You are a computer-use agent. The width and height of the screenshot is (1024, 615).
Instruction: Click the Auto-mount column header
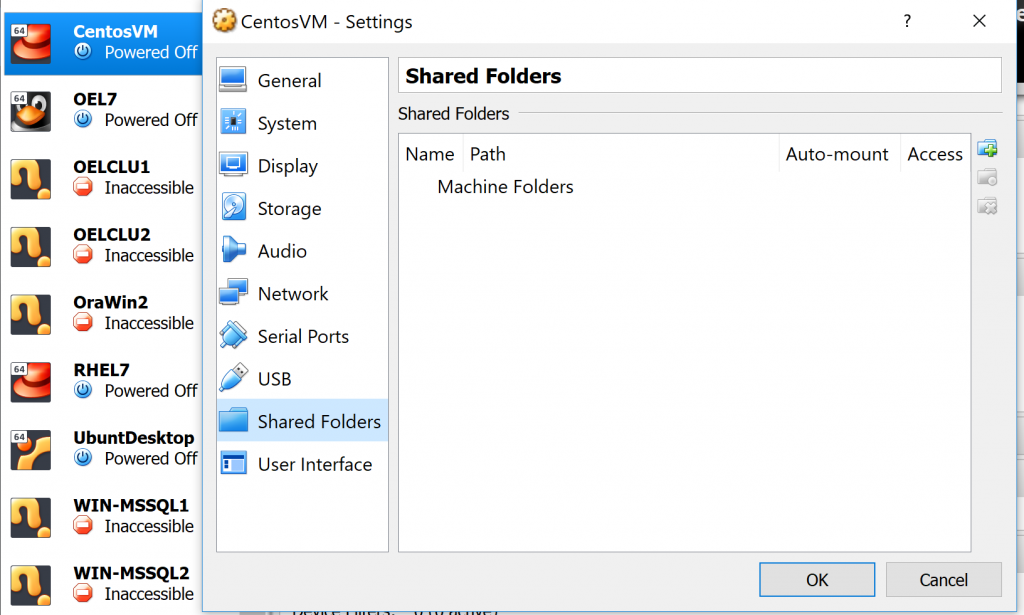(839, 154)
